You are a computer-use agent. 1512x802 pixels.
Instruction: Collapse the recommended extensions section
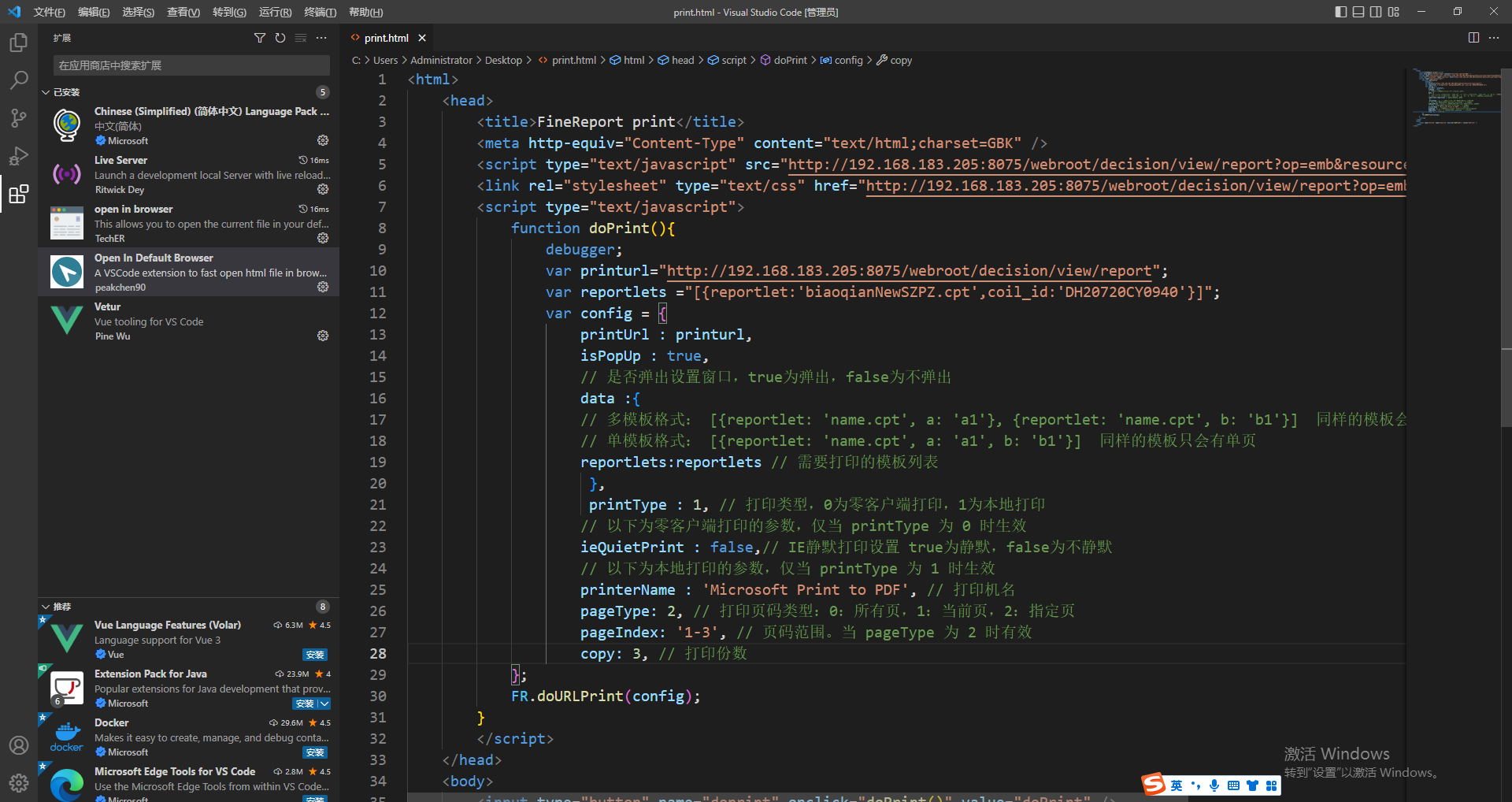click(x=46, y=607)
